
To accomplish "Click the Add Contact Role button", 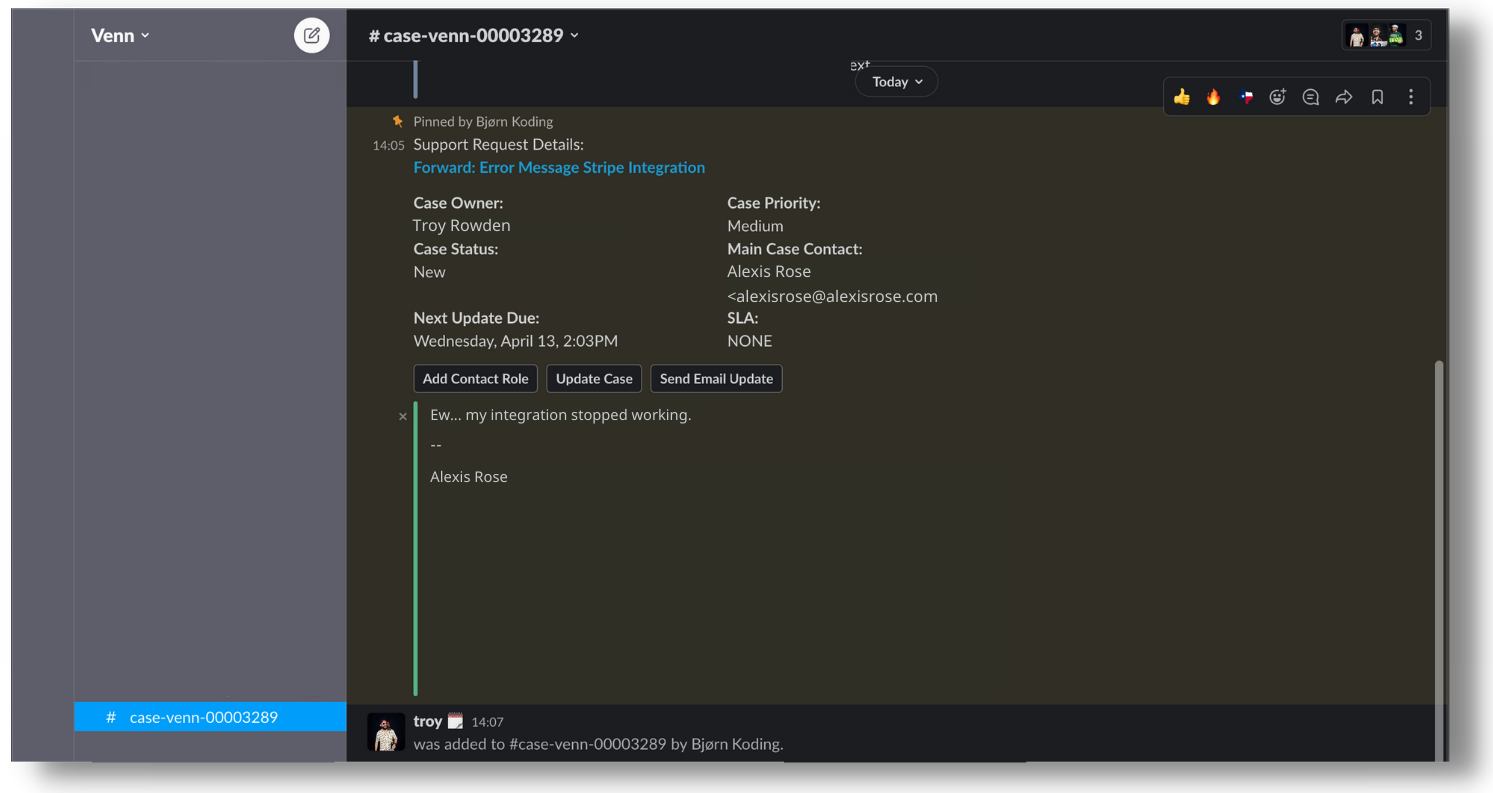I will (x=475, y=378).
